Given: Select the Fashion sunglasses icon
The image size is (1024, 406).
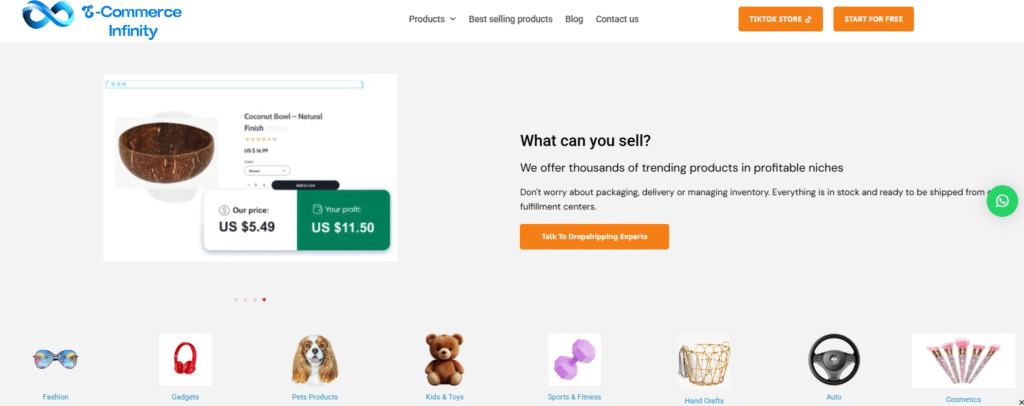Looking at the screenshot, I should [56, 359].
